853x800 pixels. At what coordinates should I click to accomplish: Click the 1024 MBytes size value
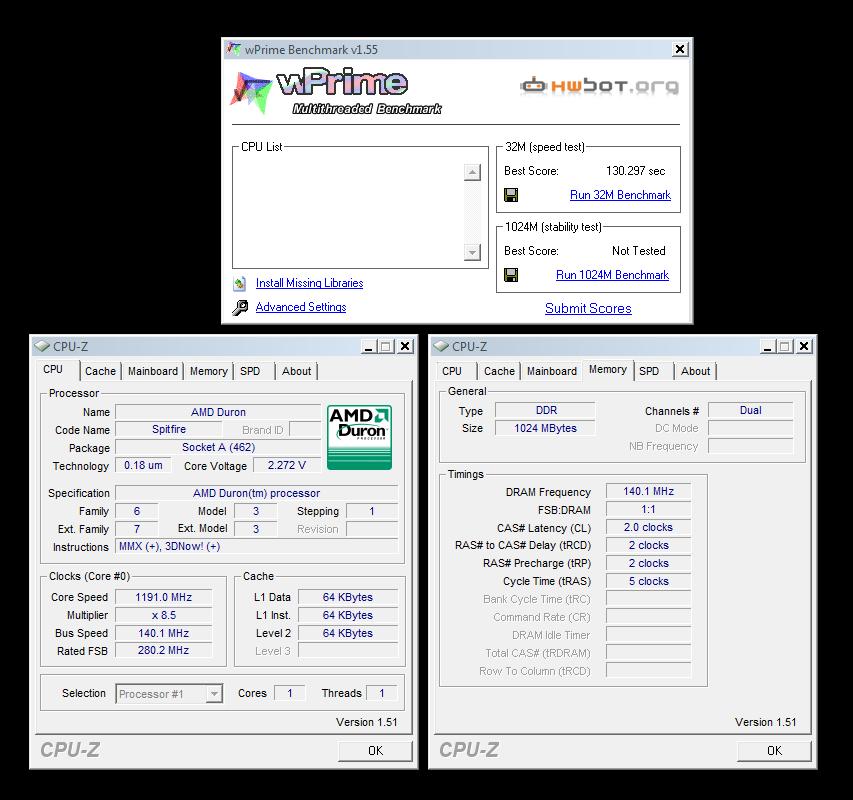tap(546, 428)
